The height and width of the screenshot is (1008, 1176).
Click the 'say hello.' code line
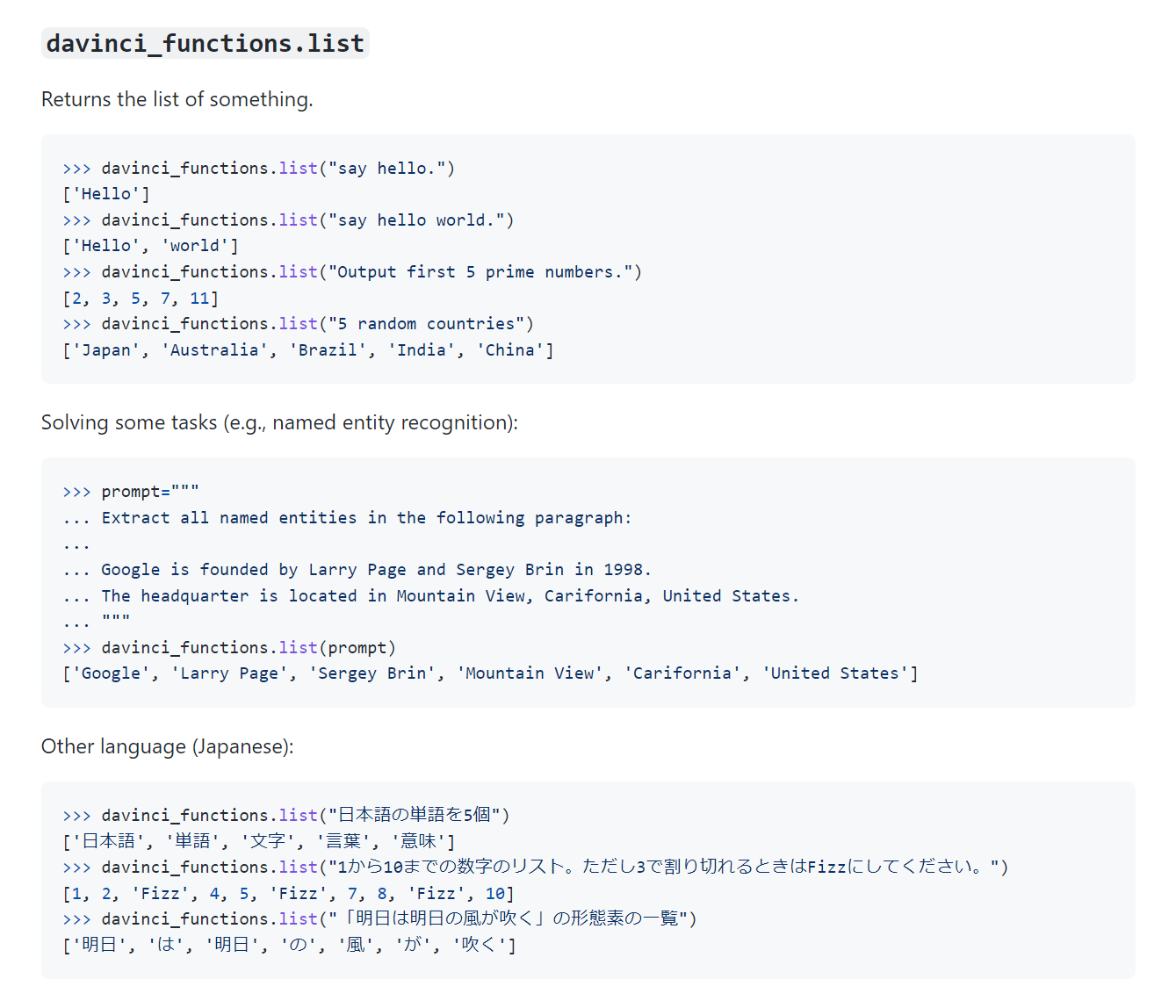(259, 168)
